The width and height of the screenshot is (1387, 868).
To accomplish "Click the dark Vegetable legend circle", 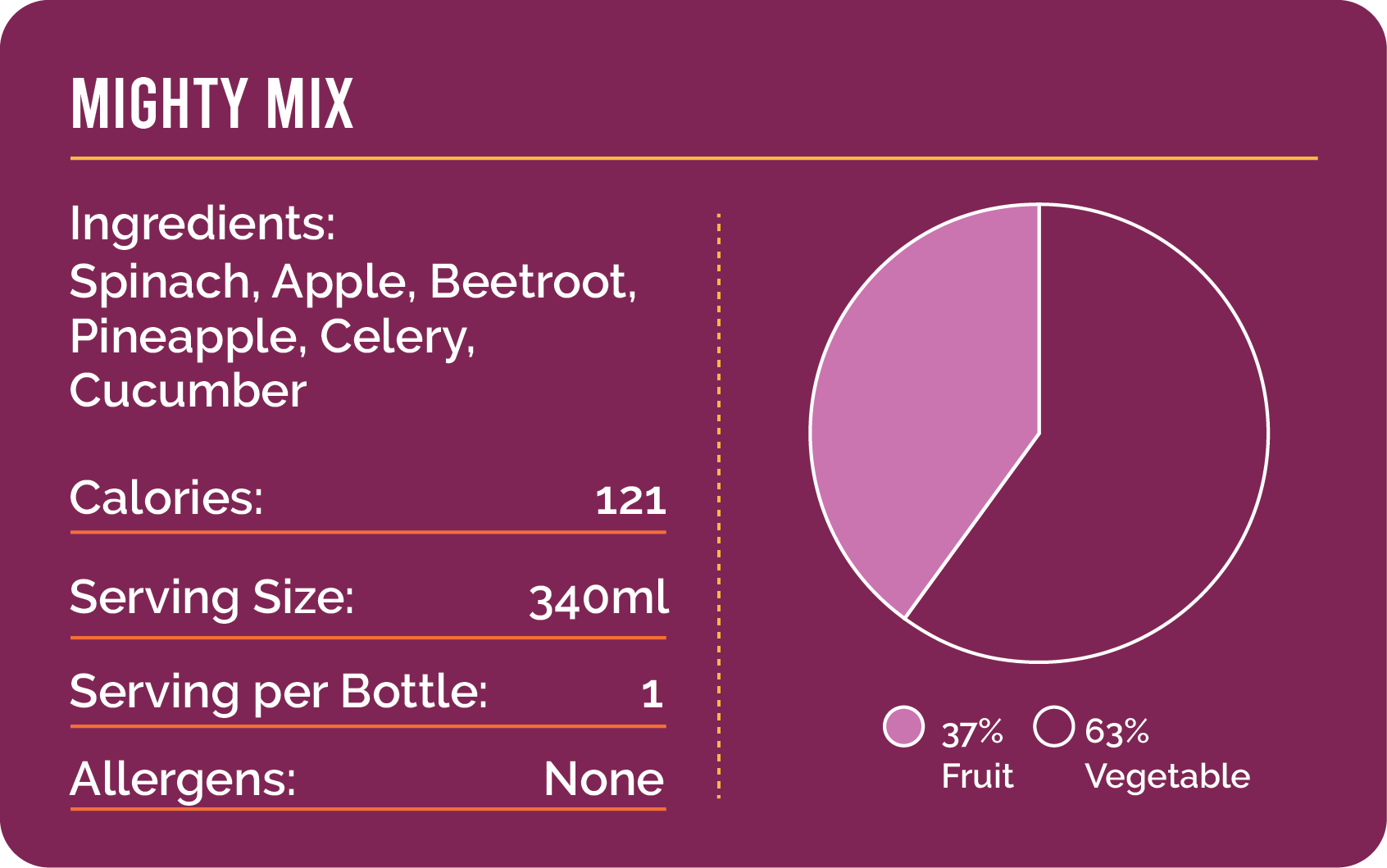I will [x=1053, y=727].
